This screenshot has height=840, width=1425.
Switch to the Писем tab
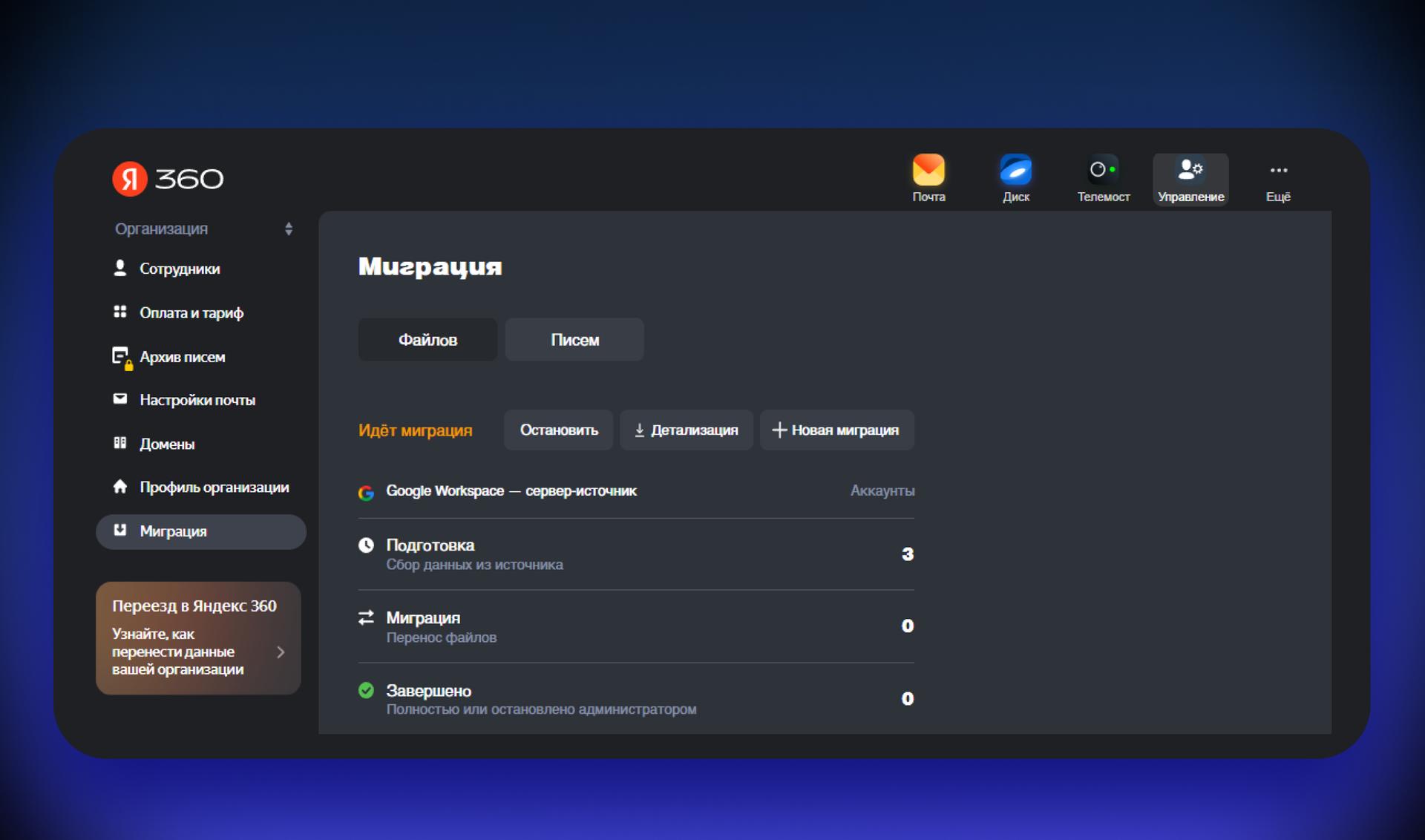574,340
